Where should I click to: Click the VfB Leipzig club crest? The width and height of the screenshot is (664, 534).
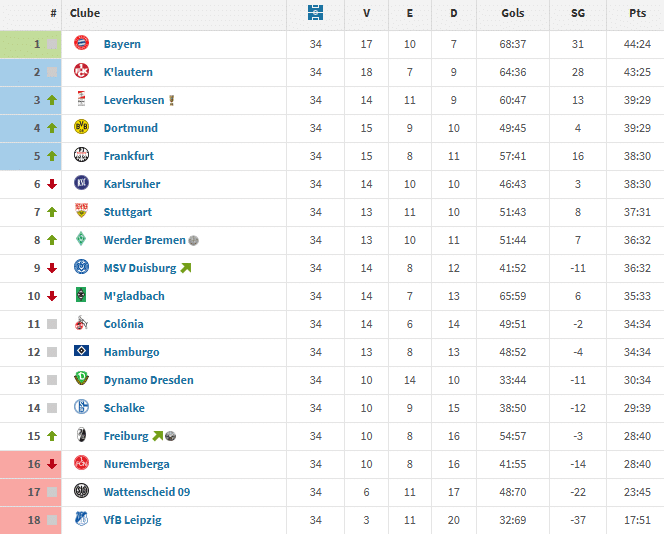(x=81, y=520)
